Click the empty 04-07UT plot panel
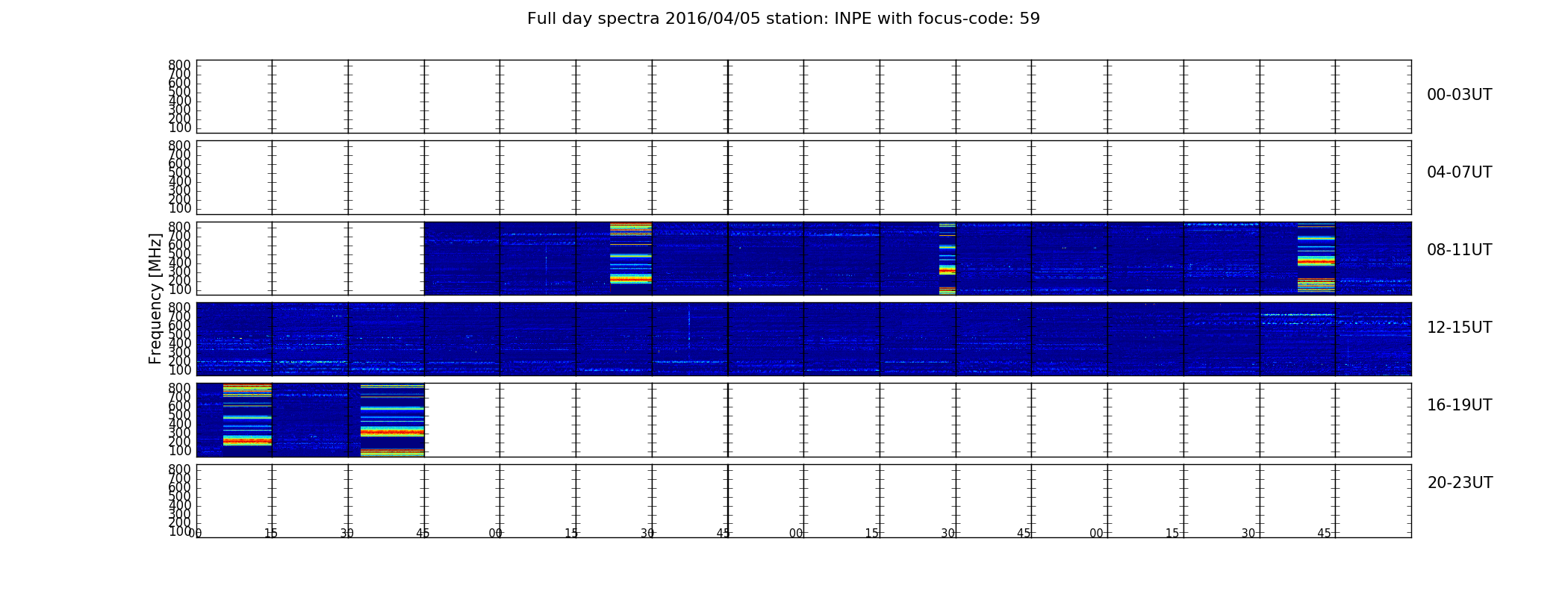This screenshot has width=1568, height=597. (x=803, y=178)
